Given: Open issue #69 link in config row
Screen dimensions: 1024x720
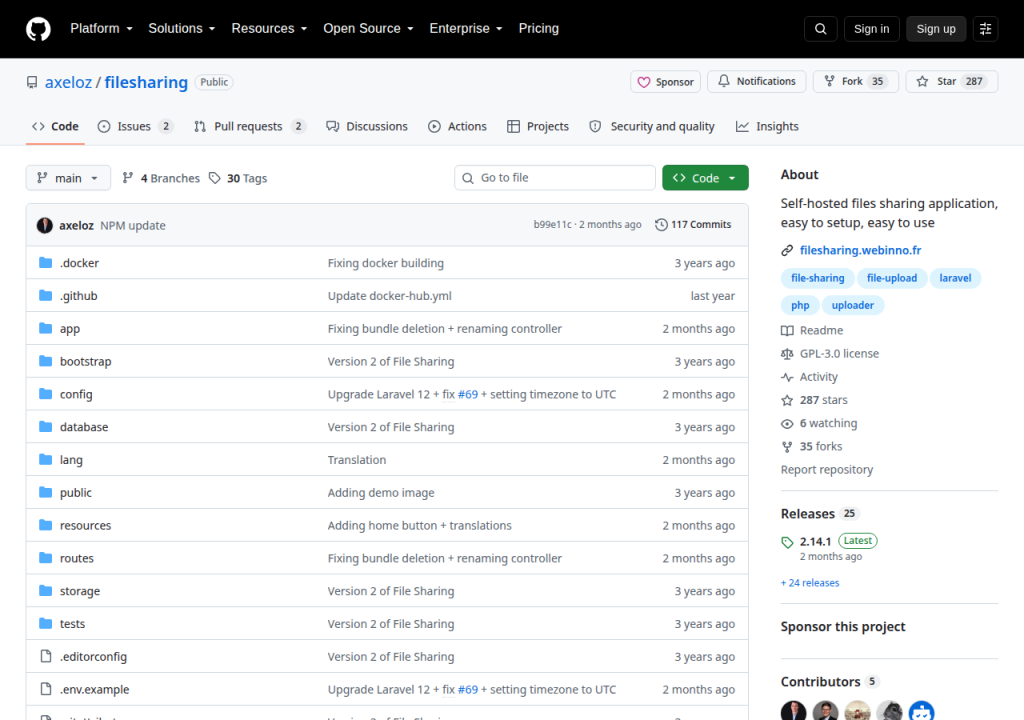Looking at the screenshot, I should [x=468, y=395].
